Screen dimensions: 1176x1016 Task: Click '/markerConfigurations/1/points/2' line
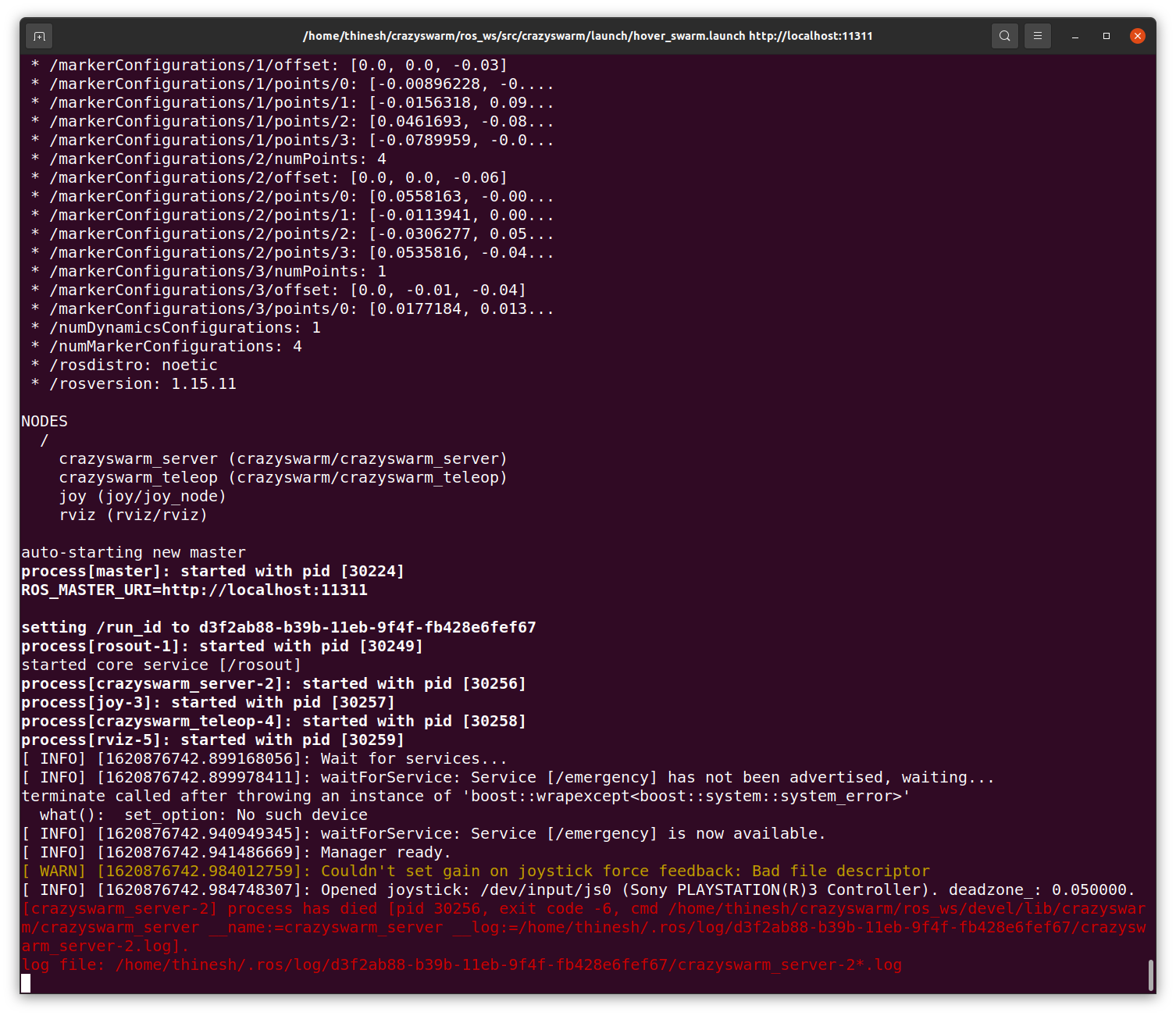click(293, 122)
